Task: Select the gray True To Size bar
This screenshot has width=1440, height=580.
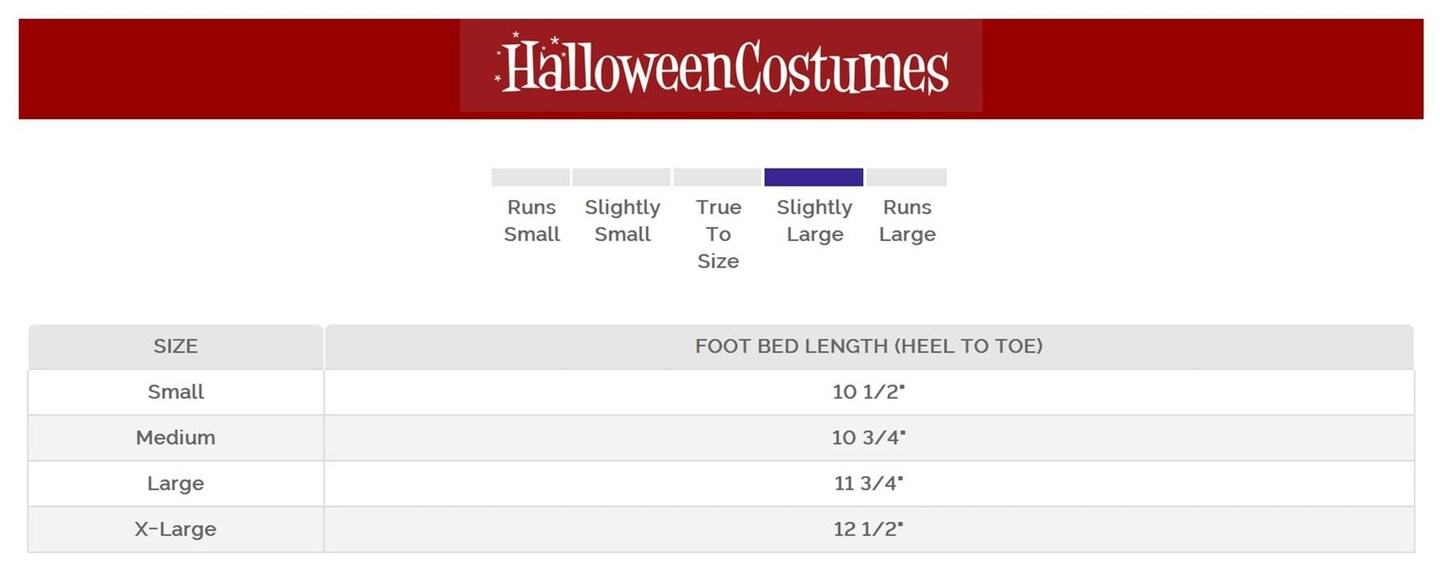Action: click(717, 177)
